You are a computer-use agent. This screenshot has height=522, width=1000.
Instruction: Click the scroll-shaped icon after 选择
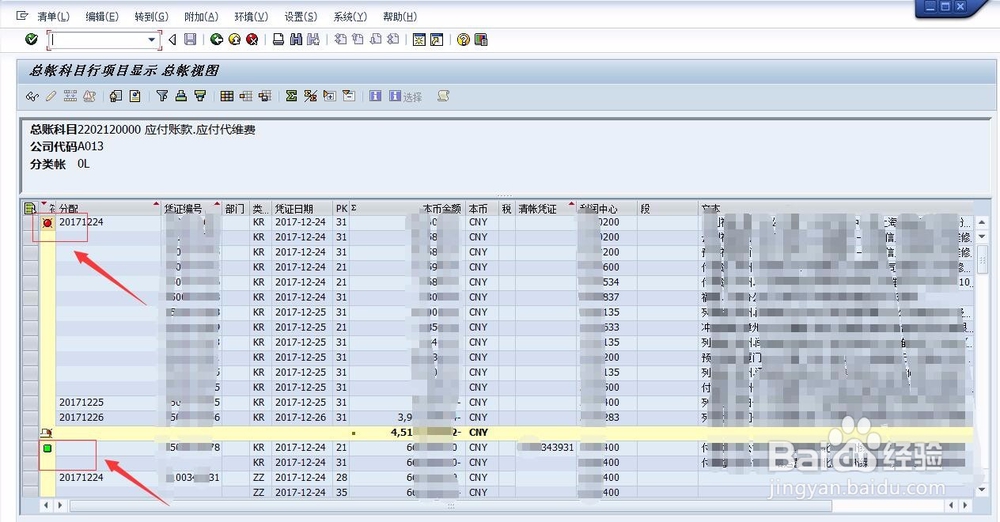pos(443,96)
